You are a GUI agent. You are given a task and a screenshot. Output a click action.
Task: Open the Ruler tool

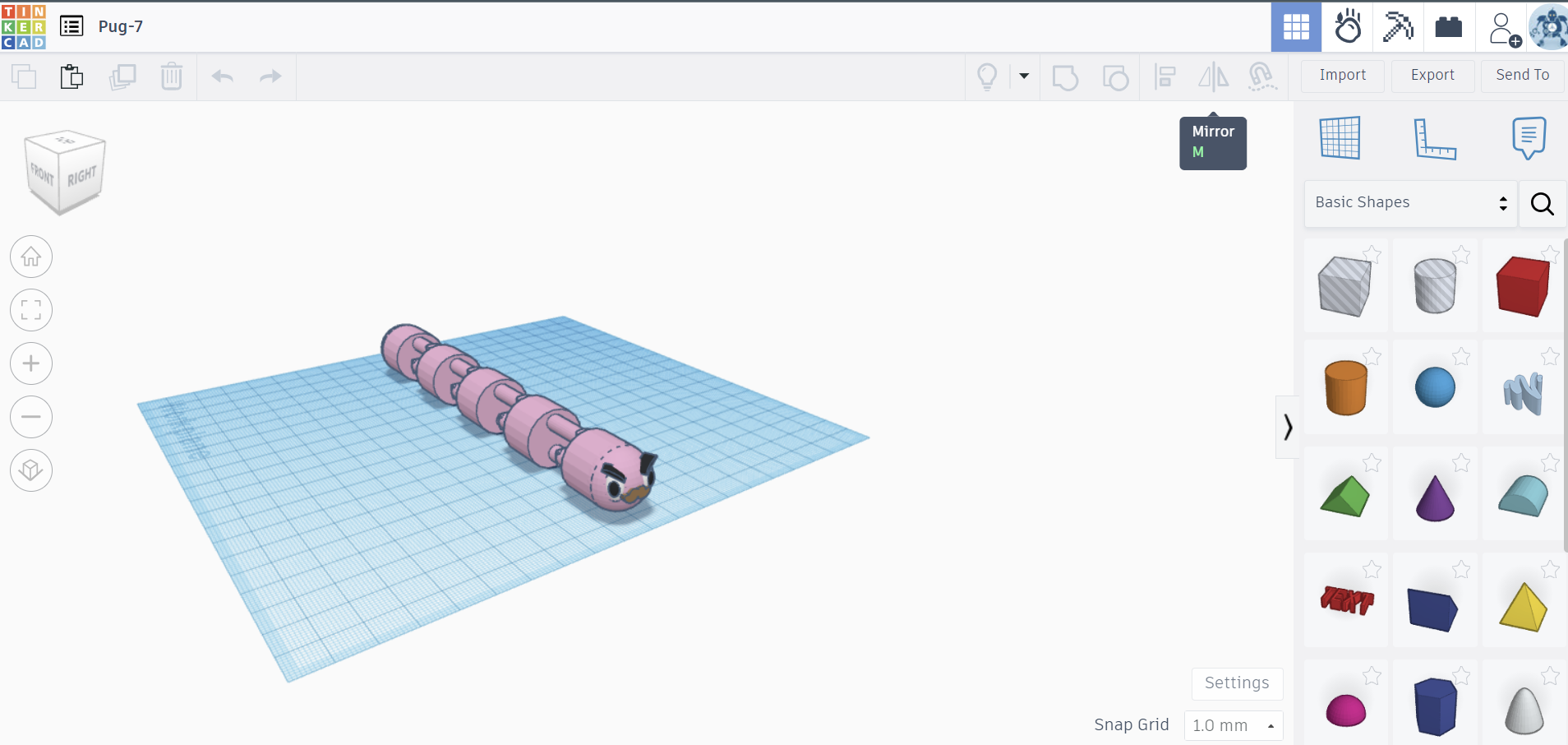(1434, 138)
